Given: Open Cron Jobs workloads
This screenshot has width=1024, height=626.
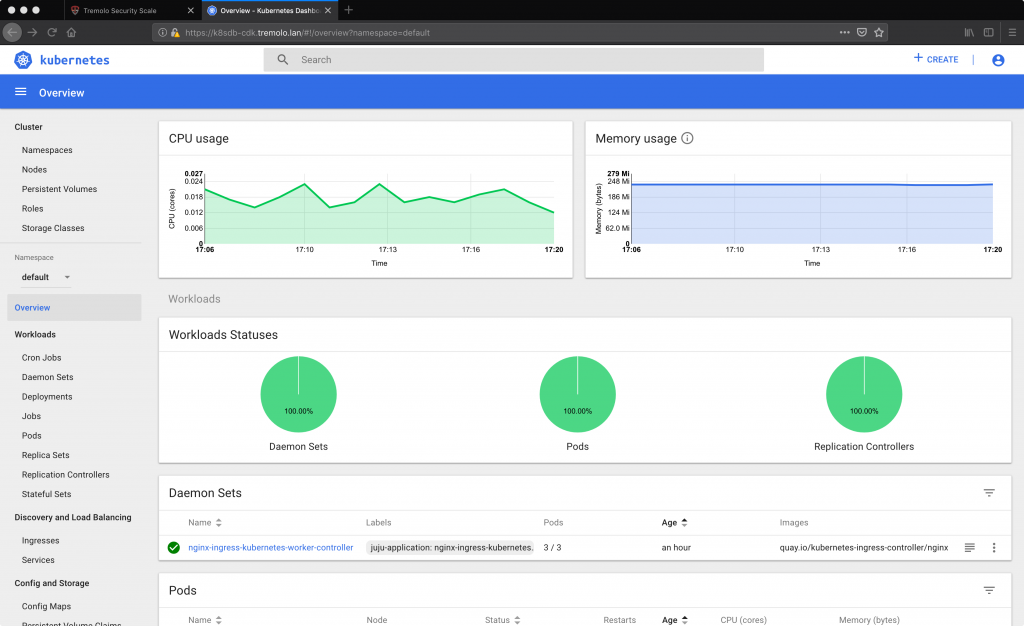Looking at the screenshot, I should click(41, 358).
